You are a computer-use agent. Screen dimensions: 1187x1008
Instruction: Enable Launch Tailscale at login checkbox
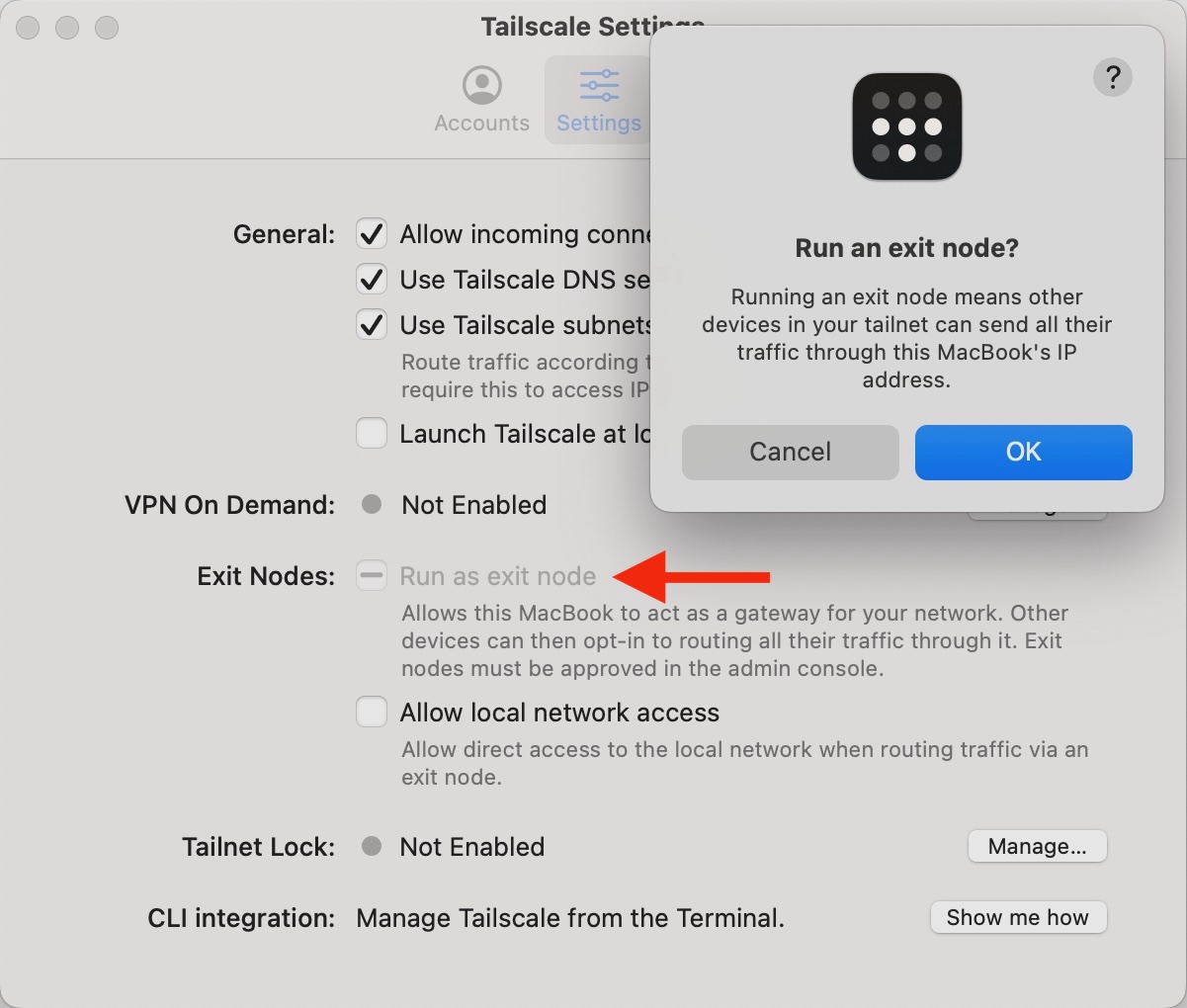click(372, 434)
